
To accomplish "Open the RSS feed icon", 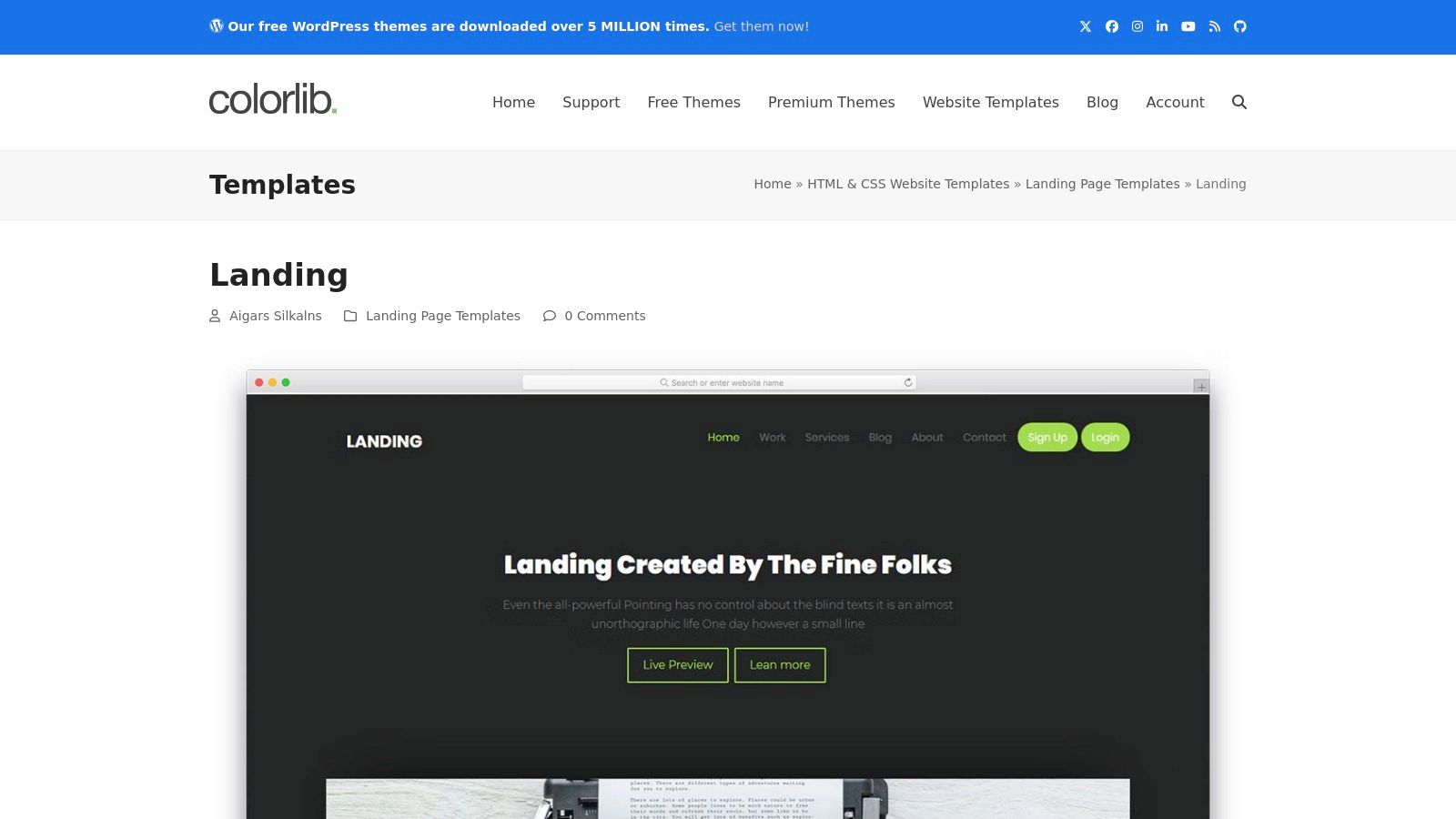I will tap(1214, 26).
